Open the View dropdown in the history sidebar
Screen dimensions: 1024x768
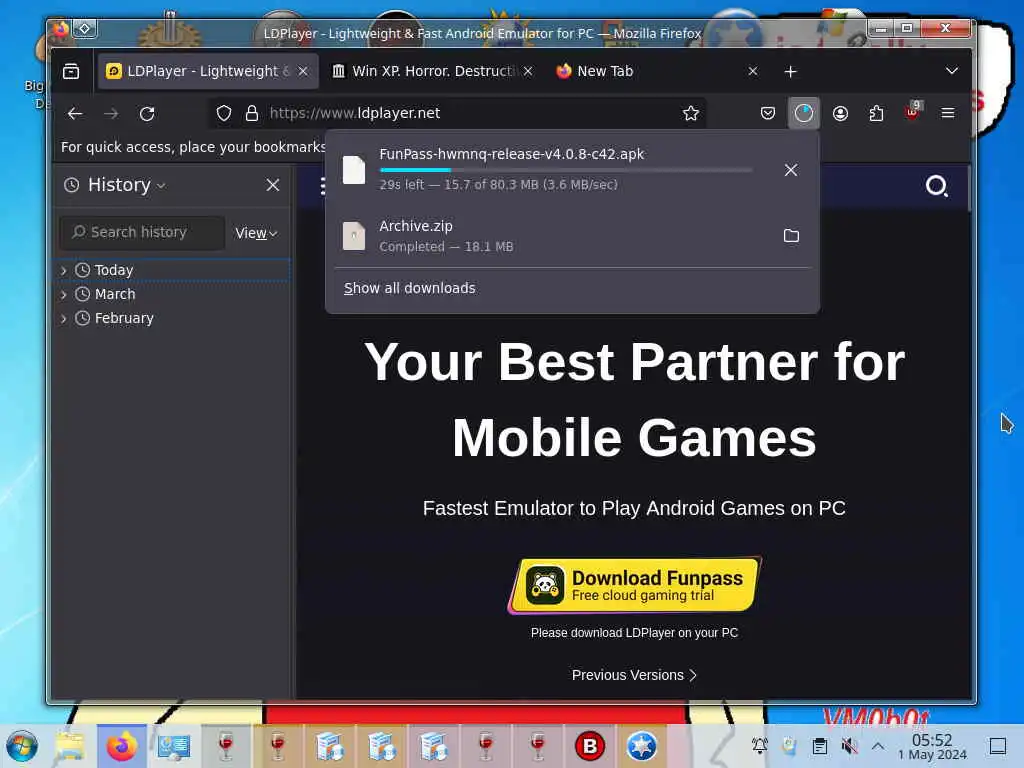pyautogui.click(x=256, y=233)
